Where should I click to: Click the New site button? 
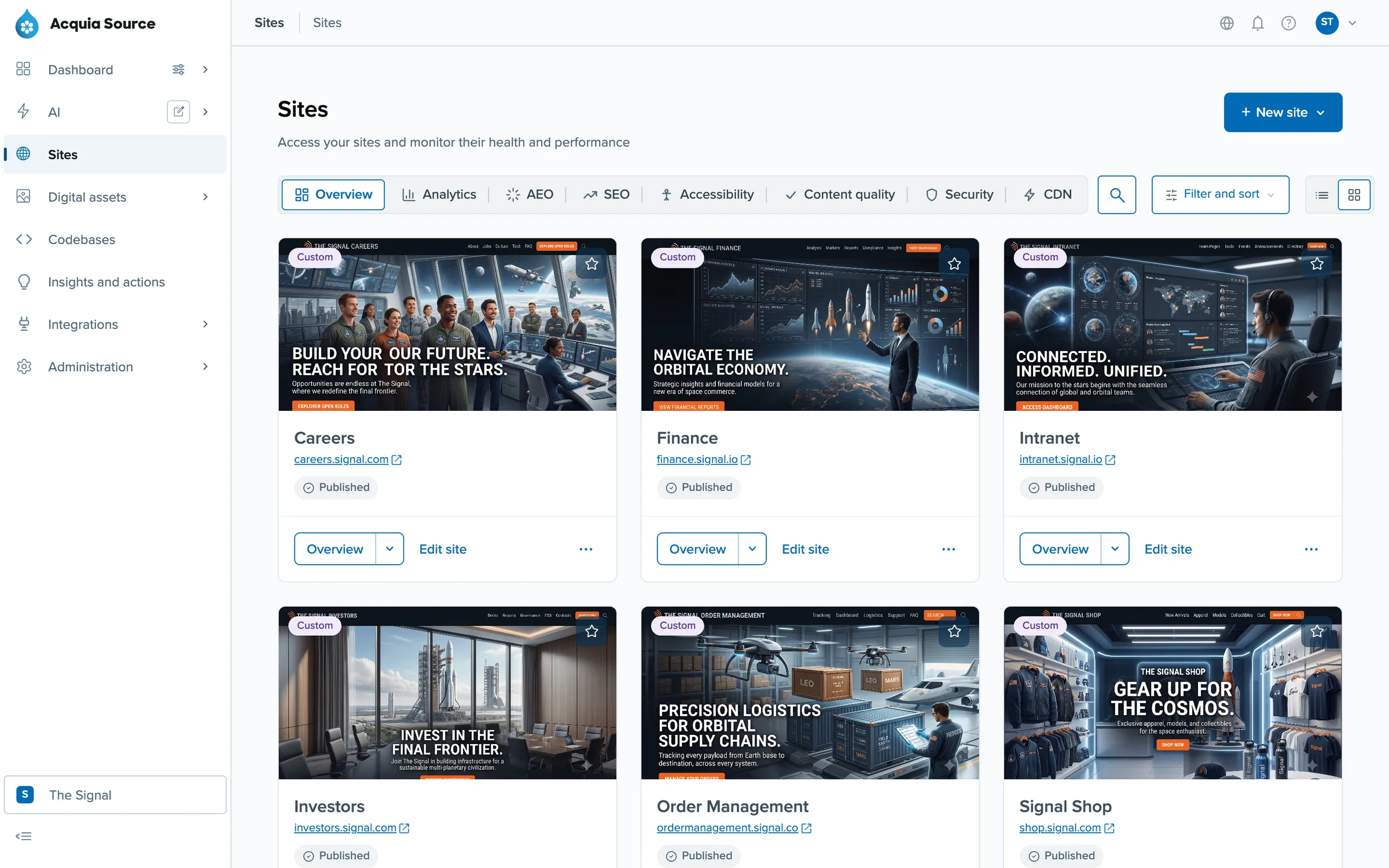pyautogui.click(x=1283, y=112)
